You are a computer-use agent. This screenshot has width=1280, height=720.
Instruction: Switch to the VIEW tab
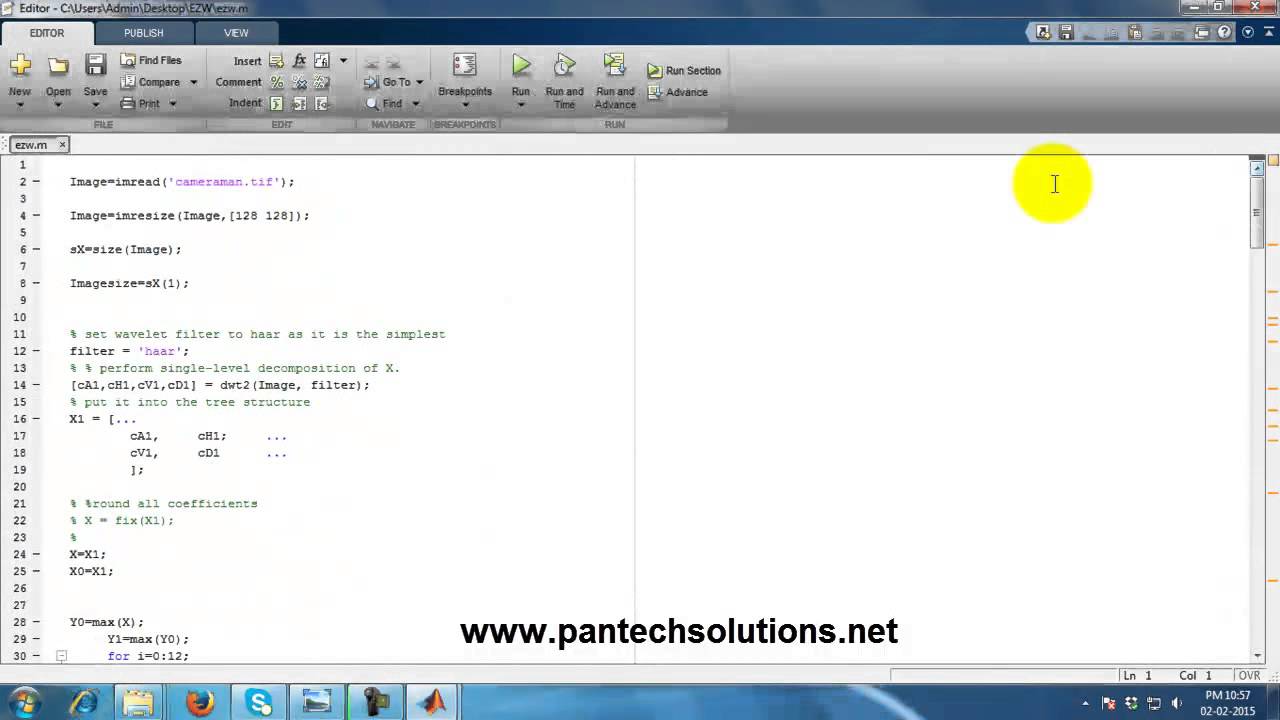[x=236, y=33]
